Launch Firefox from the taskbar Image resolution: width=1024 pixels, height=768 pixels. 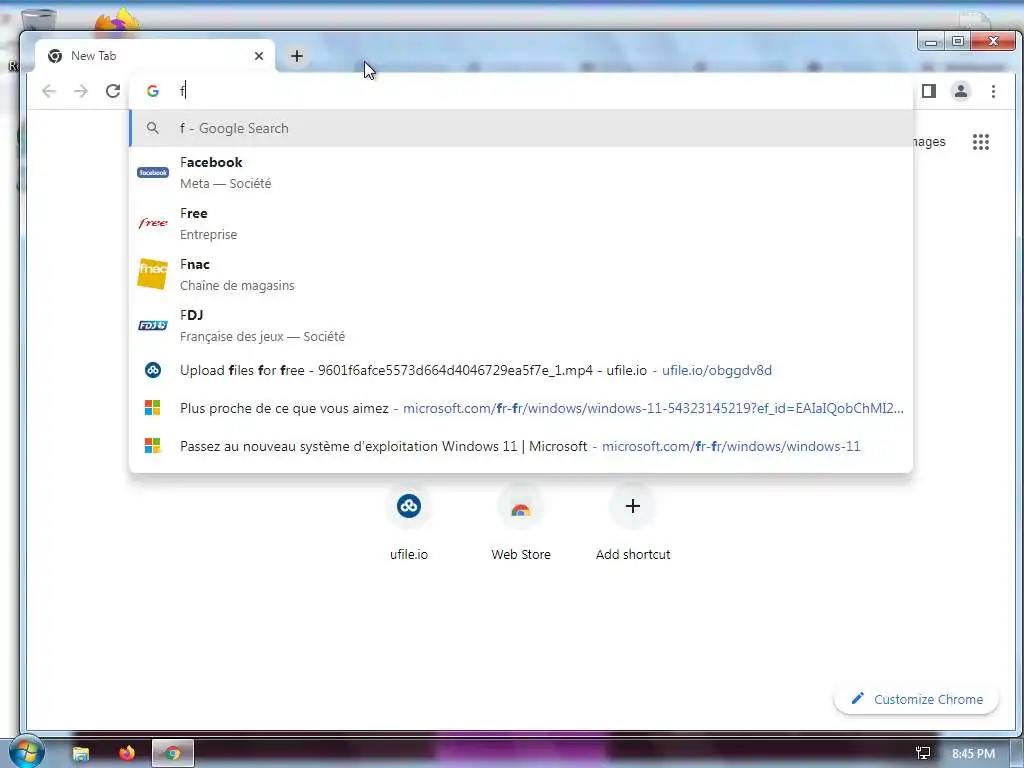click(127, 753)
